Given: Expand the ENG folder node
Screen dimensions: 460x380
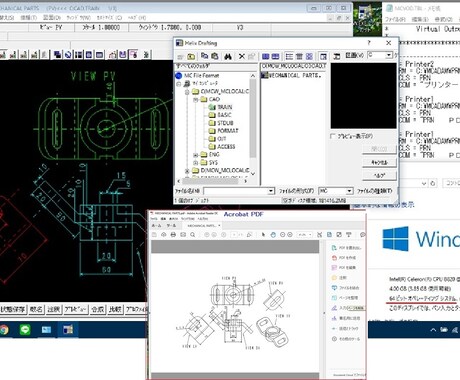Looking at the screenshot, I should click(196, 155).
